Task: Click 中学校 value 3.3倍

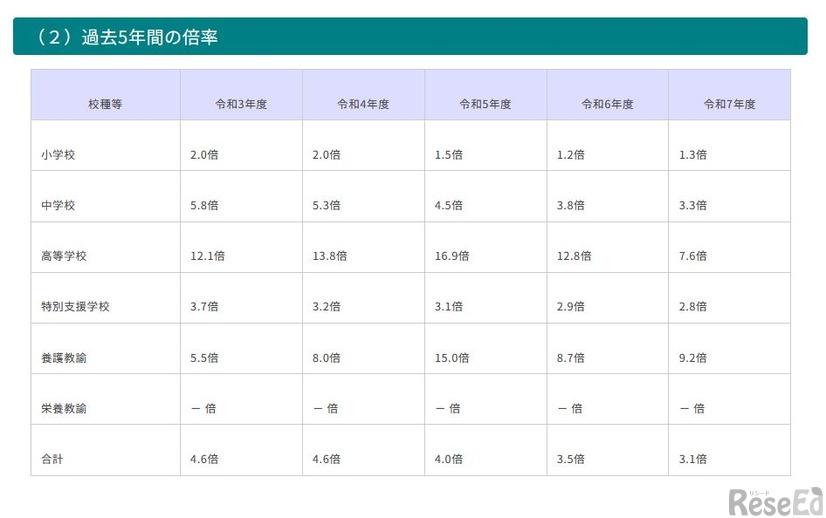Action: [x=693, y=205]
